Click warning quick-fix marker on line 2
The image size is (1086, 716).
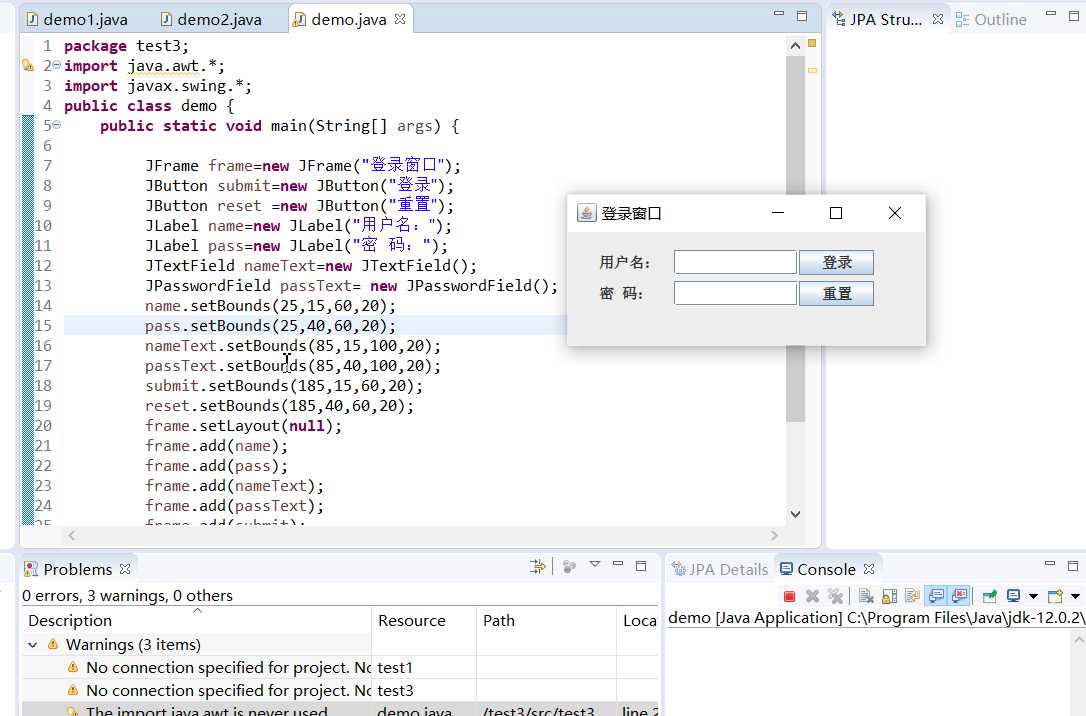click(x=28, y=66)
